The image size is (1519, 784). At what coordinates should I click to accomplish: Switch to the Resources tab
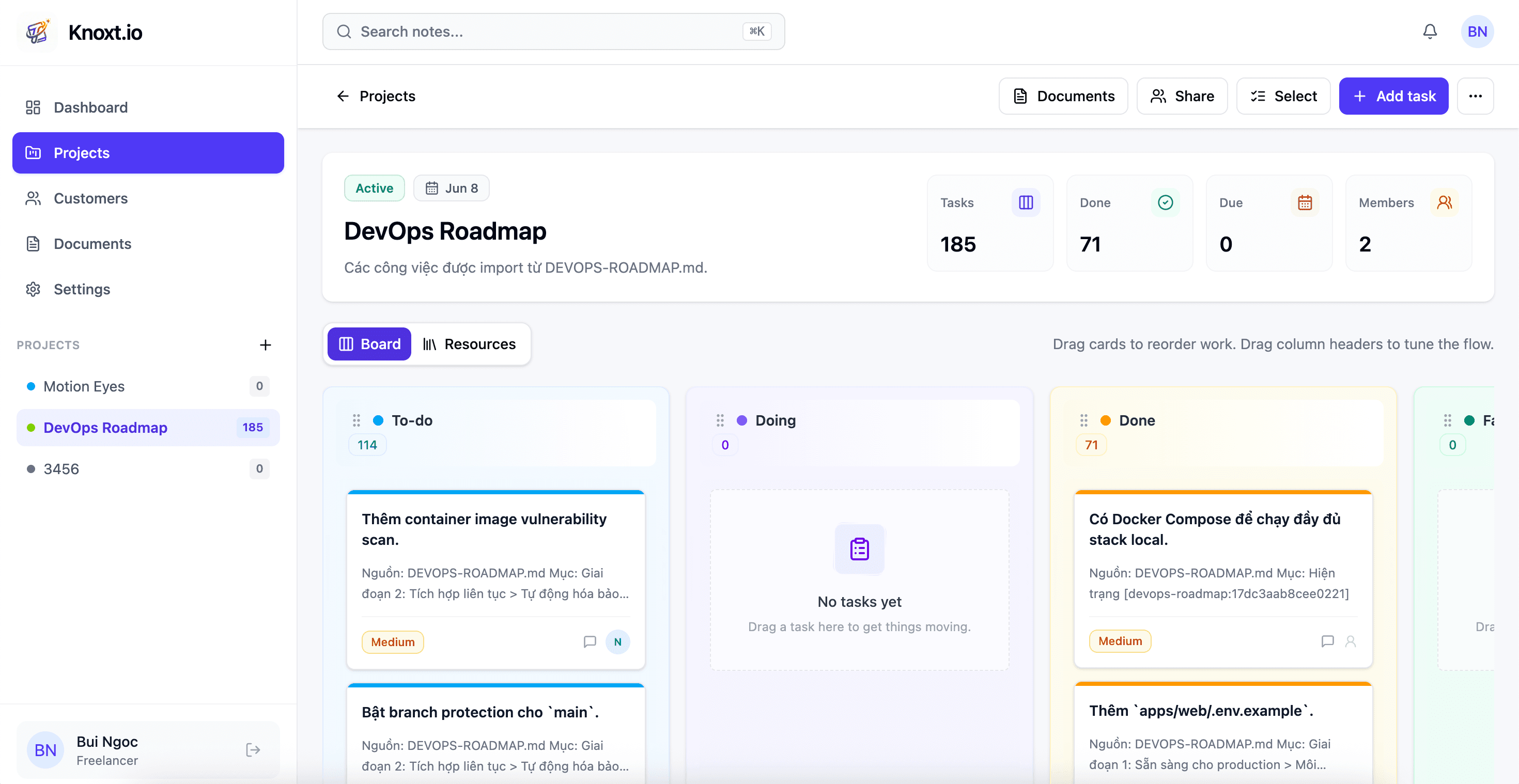click(469, 343)
